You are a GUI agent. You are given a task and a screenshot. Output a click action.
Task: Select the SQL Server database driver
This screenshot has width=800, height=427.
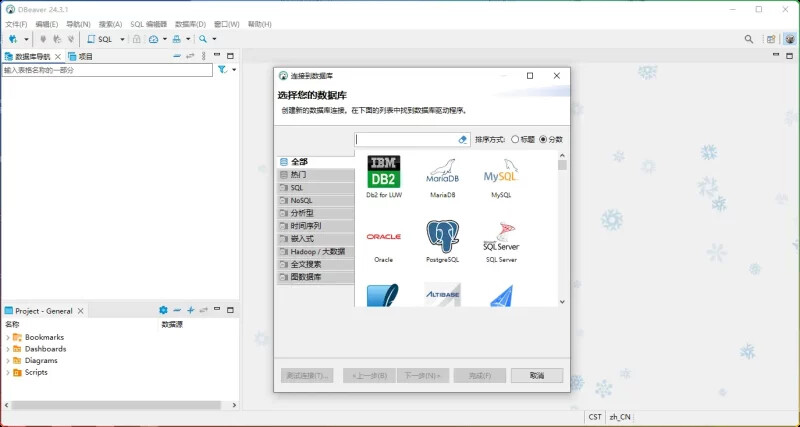coord(501,241)
